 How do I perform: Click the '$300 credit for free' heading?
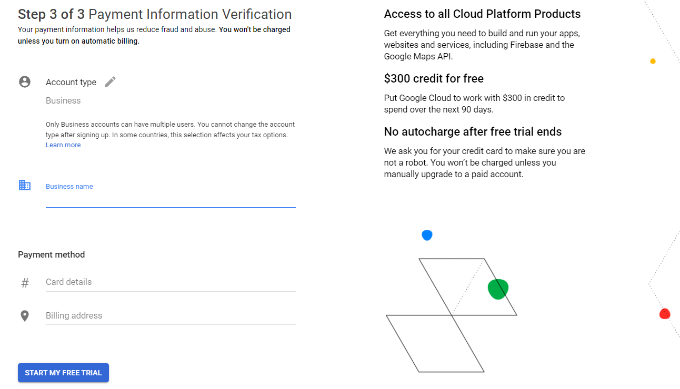(x=434, y=78)
